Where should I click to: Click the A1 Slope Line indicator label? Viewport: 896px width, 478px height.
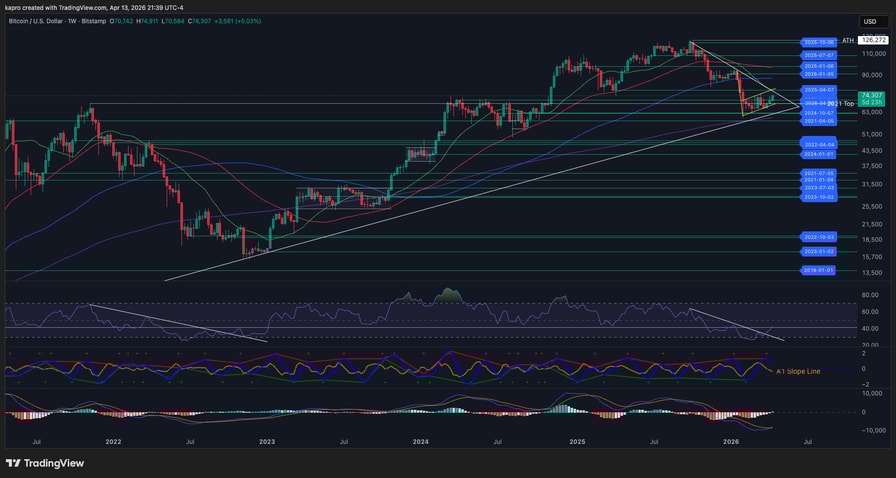click(x=798, y=371)
